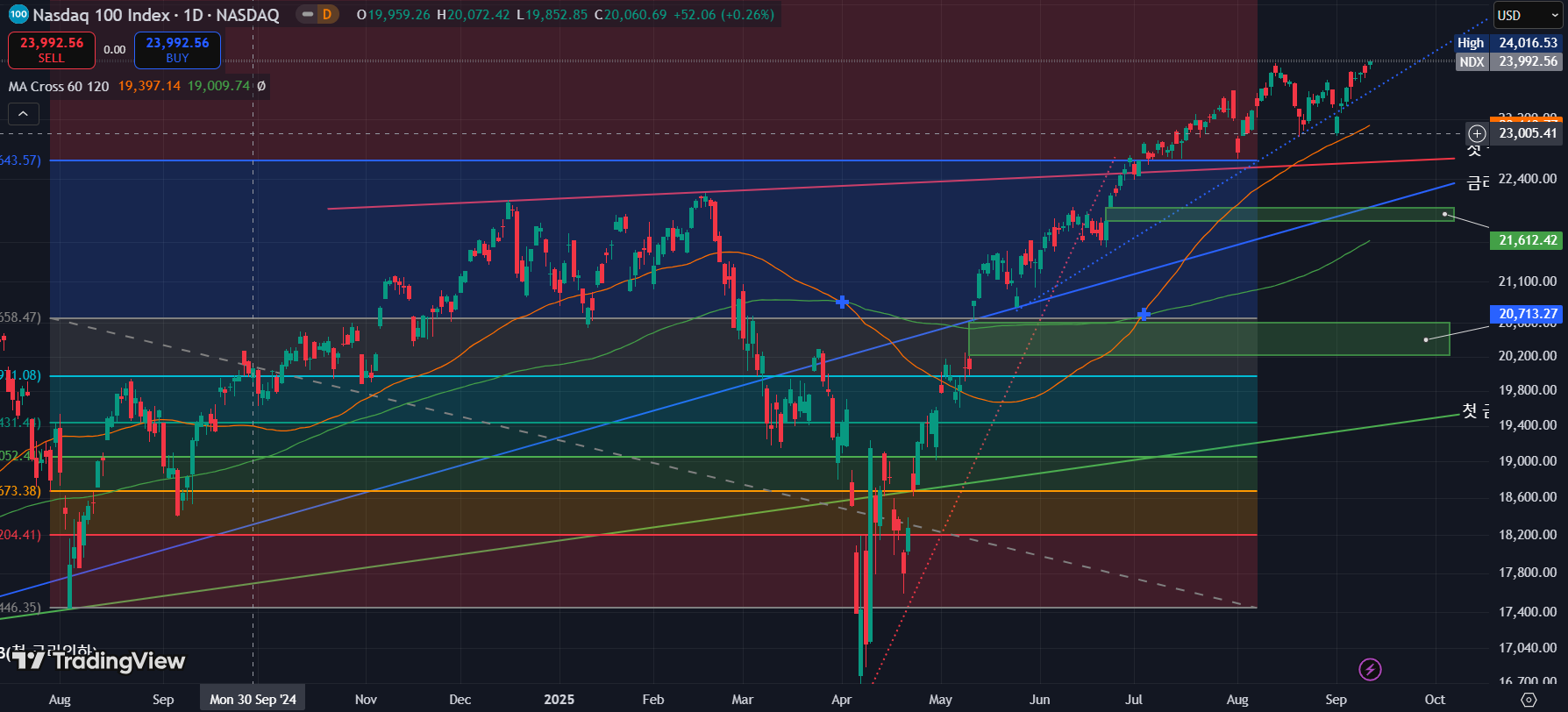Screen dimensions: 1568x712
Task: Click the Oct label on time axis
Action: tap(1435, 700)
